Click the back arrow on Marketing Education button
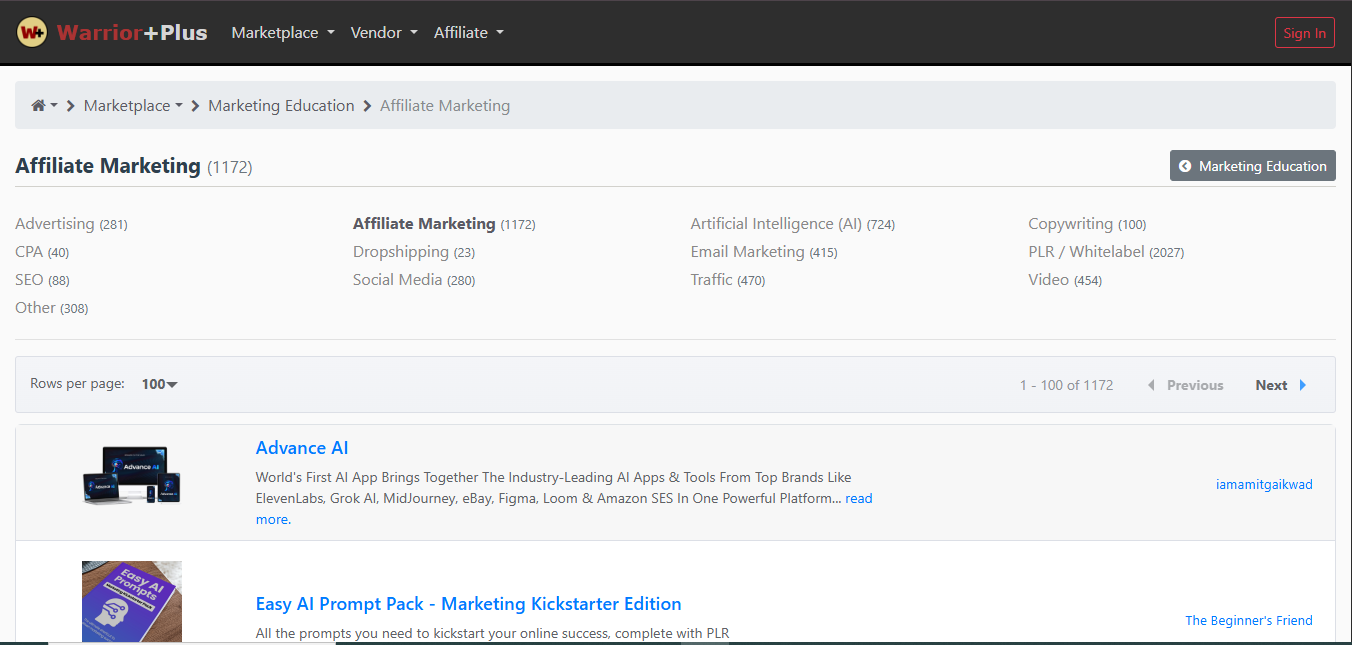 (x=1185, y=166)
